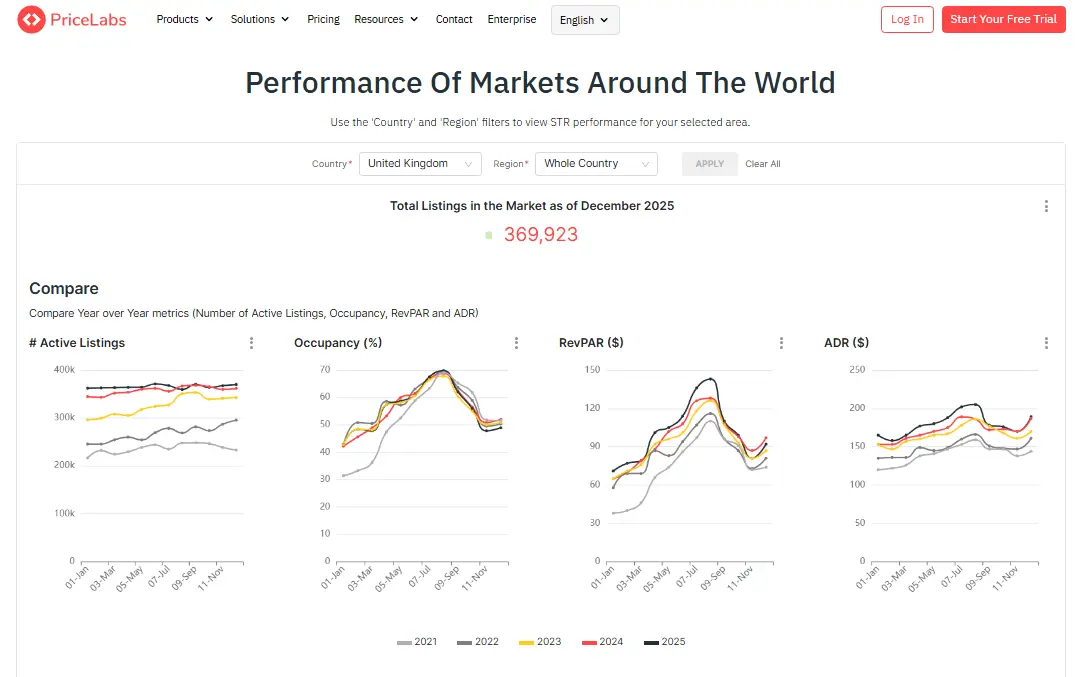This screenshot has height=677, width=1077.
Task: Toggle the 2025 series in the legend
Action: 665,641
